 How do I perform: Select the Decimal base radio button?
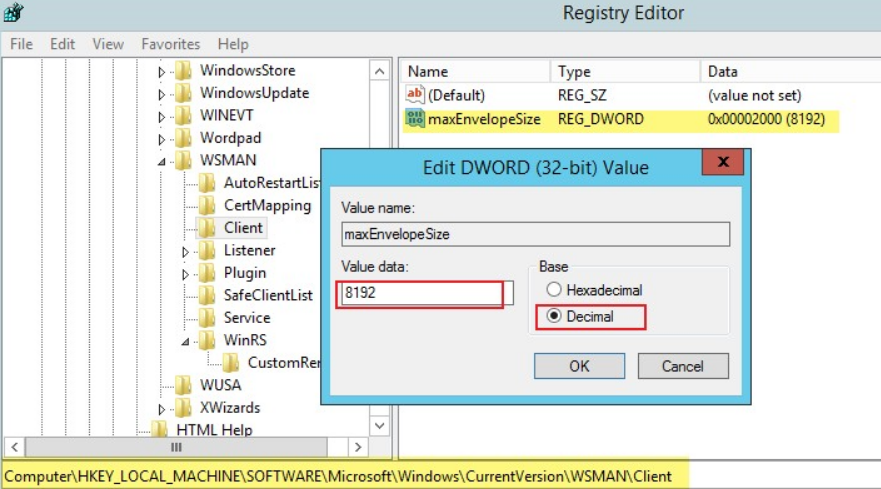(554, 316)
